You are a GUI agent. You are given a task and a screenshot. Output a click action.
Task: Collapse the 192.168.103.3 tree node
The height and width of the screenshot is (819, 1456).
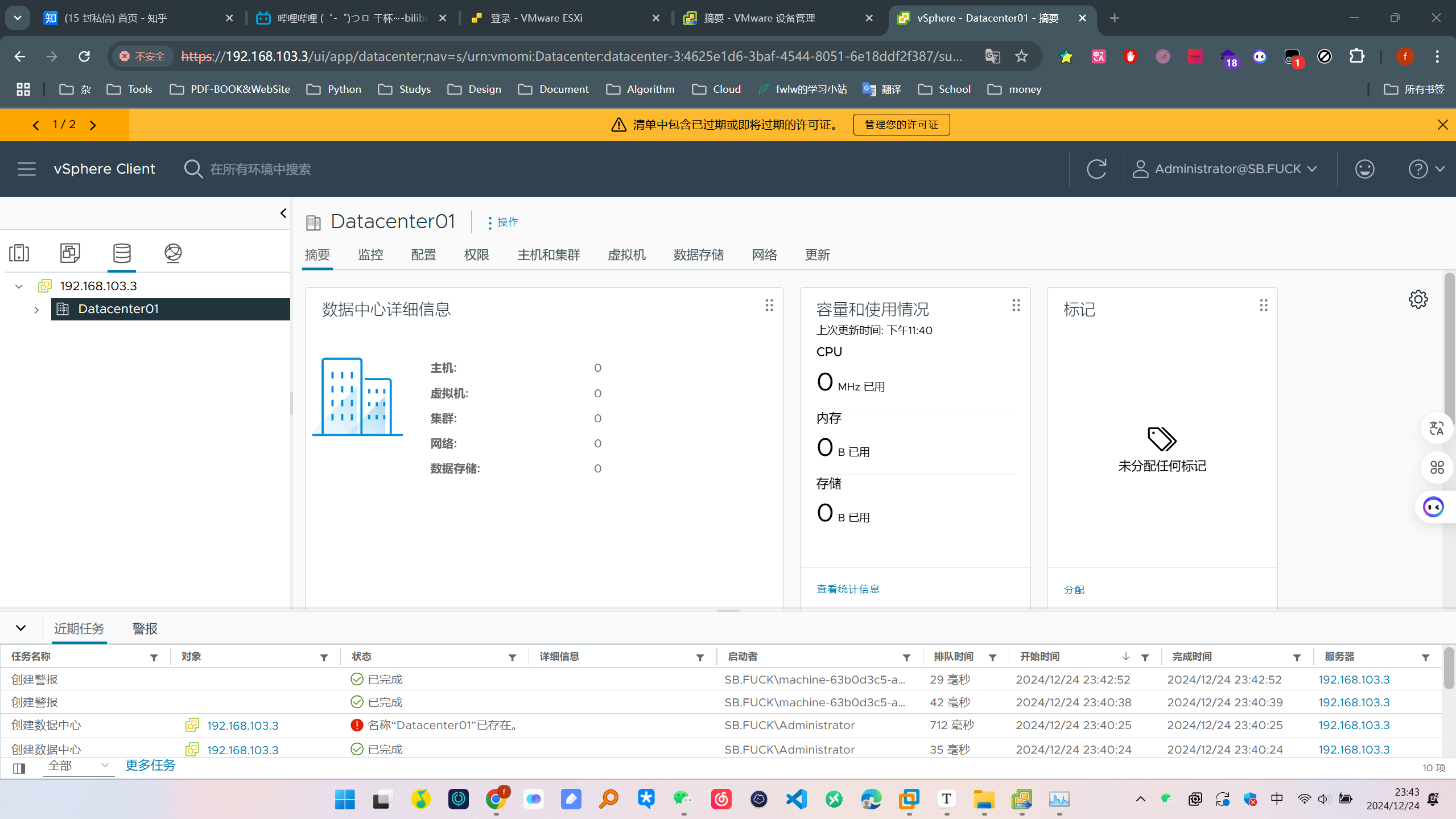[x=19, y=286]
